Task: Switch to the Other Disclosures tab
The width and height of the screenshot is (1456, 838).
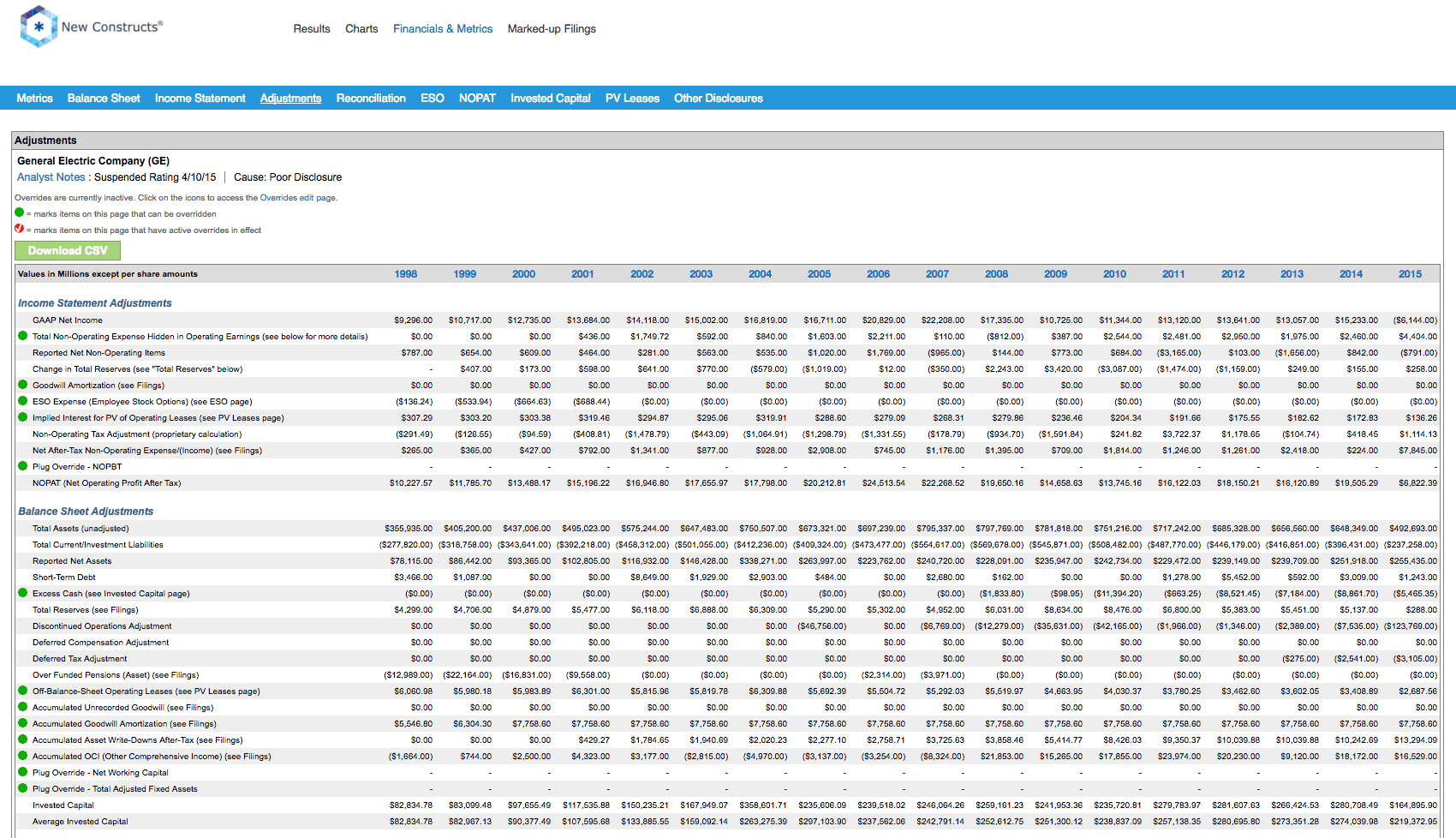Action: (719, 98)
